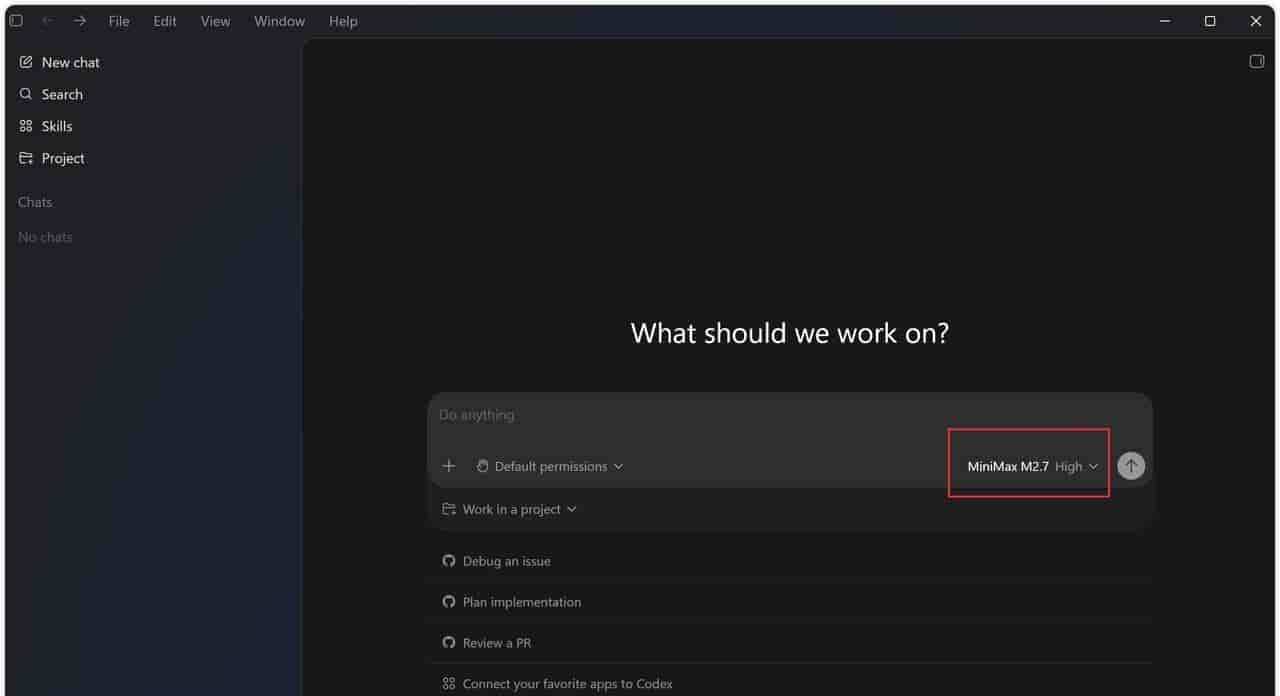
Task: Open the Help menu
Action: (343, 21)
